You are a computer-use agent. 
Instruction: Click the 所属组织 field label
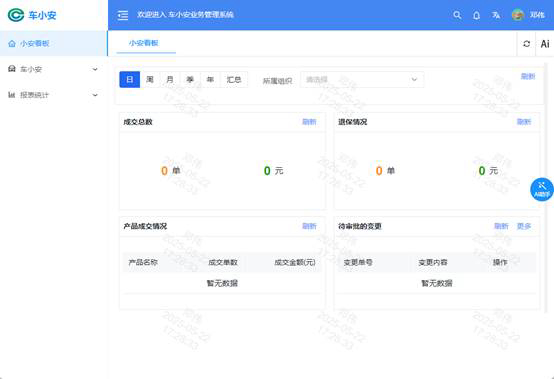(277, 81)
